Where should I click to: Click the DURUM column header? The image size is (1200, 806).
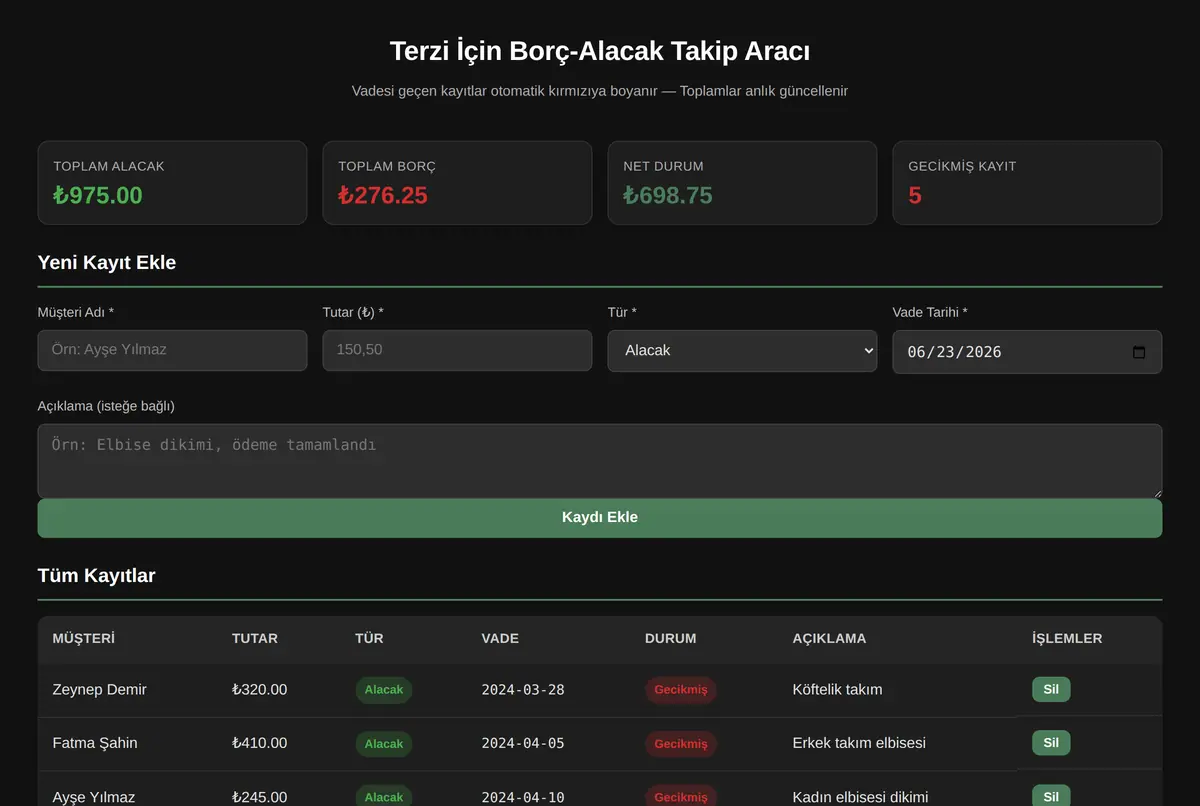[671, 638]
